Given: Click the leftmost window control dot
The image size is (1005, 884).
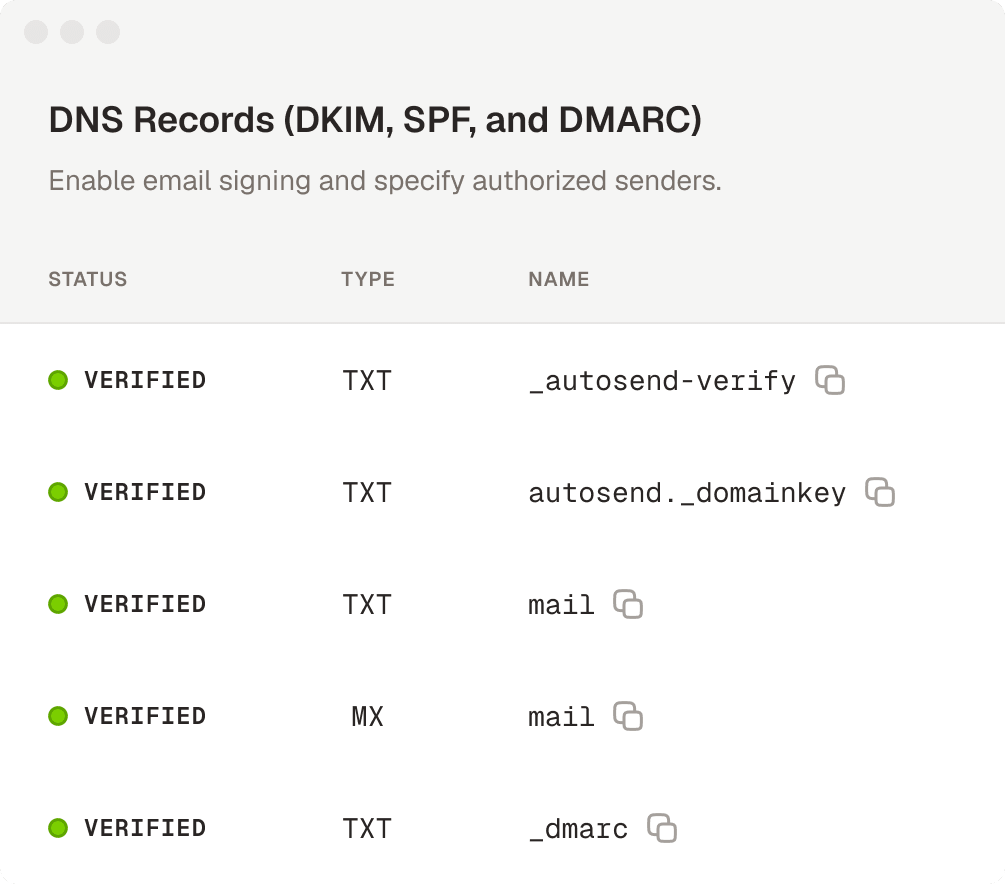Looking at the screenshot, I should pos(36,32).
